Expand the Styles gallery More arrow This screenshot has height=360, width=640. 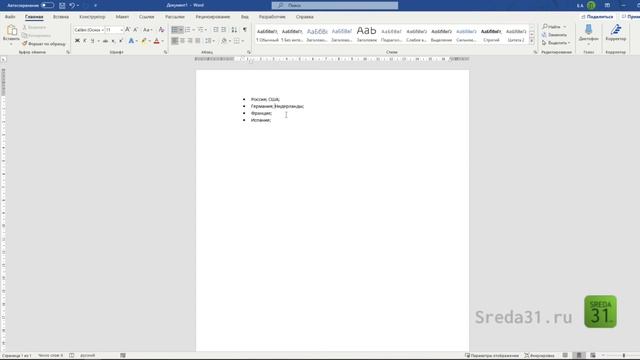click(x=532, y=41)
